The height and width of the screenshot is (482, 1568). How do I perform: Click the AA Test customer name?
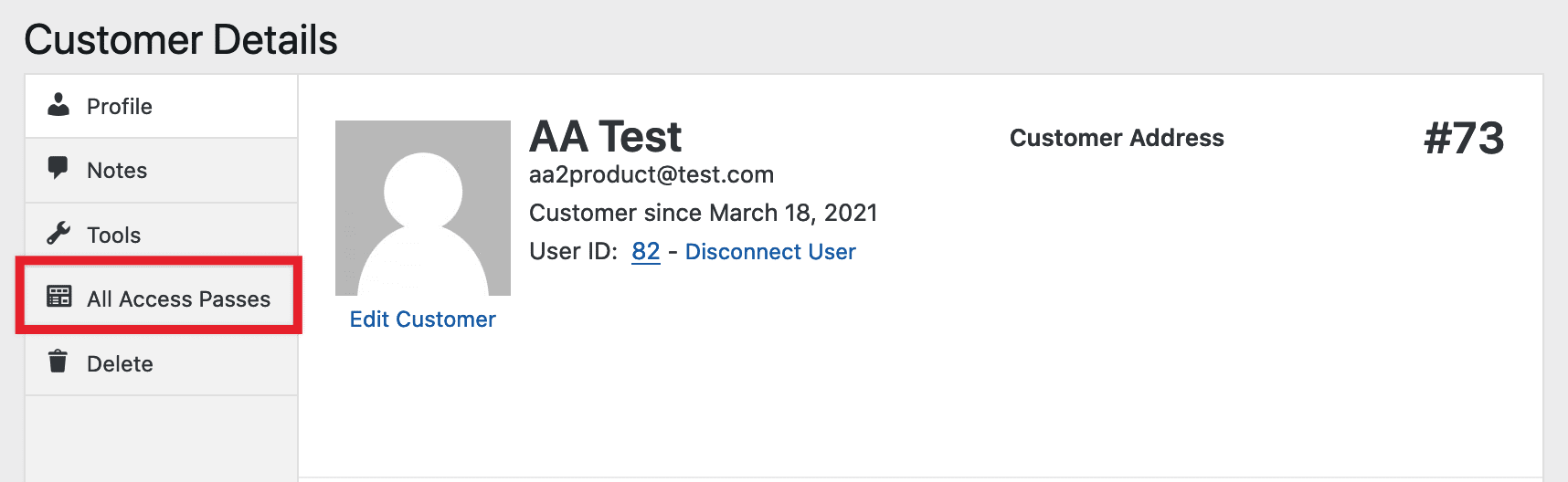point(605,137)
